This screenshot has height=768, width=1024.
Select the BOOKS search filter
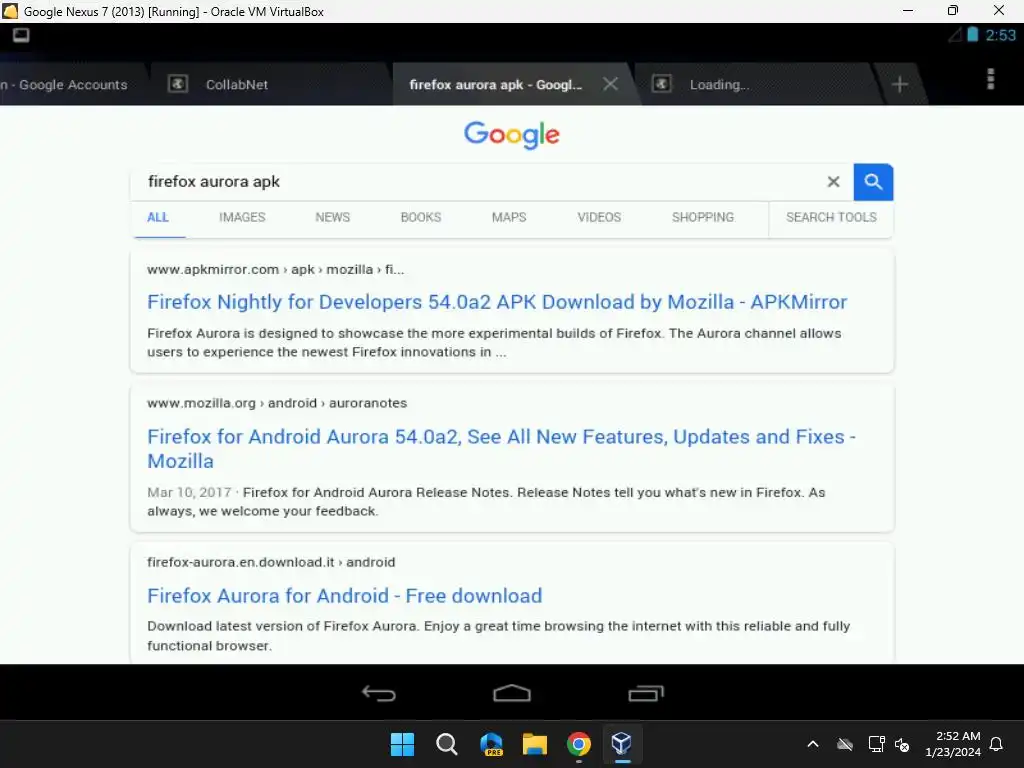click(x=421, y=217)
